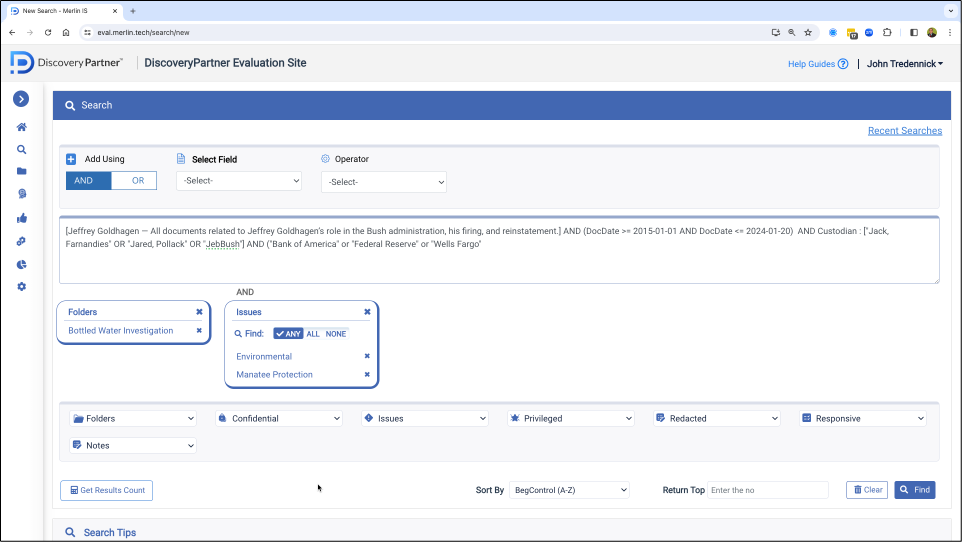
Task: Switch the Add Using toggle to OR
Action: 138,181
